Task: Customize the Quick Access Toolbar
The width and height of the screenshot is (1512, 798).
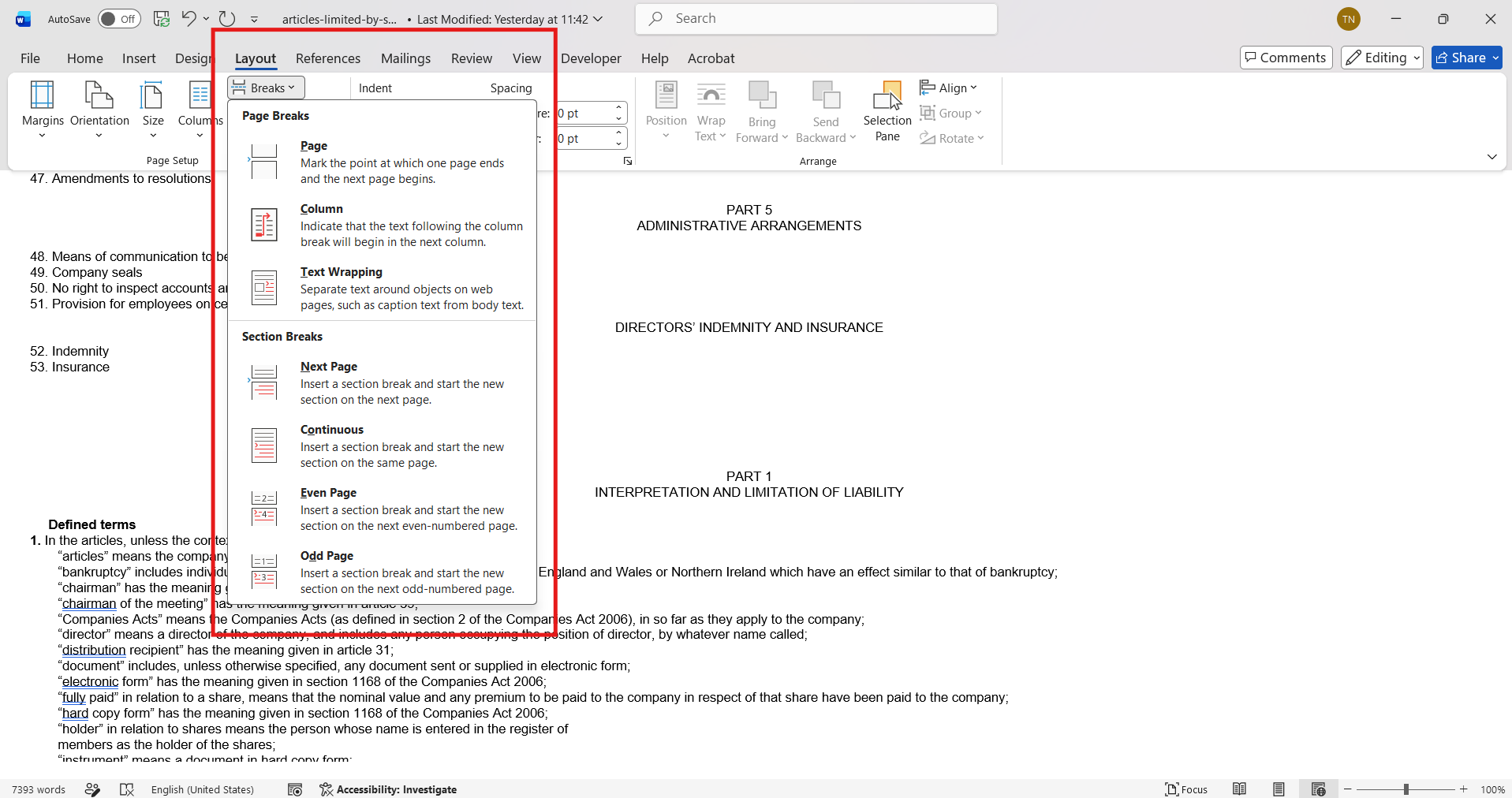Action: pos(254,19)
